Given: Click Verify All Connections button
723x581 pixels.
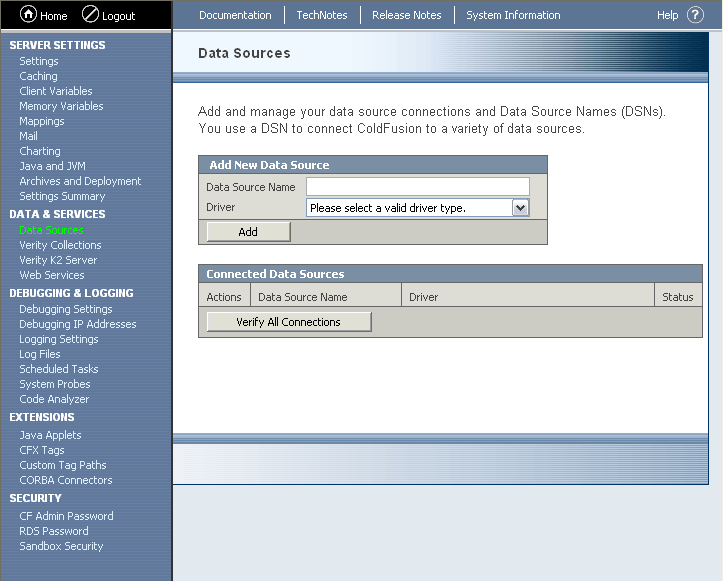Looking at the screenshot, I should pyautogui.click(x=288, y=322).
